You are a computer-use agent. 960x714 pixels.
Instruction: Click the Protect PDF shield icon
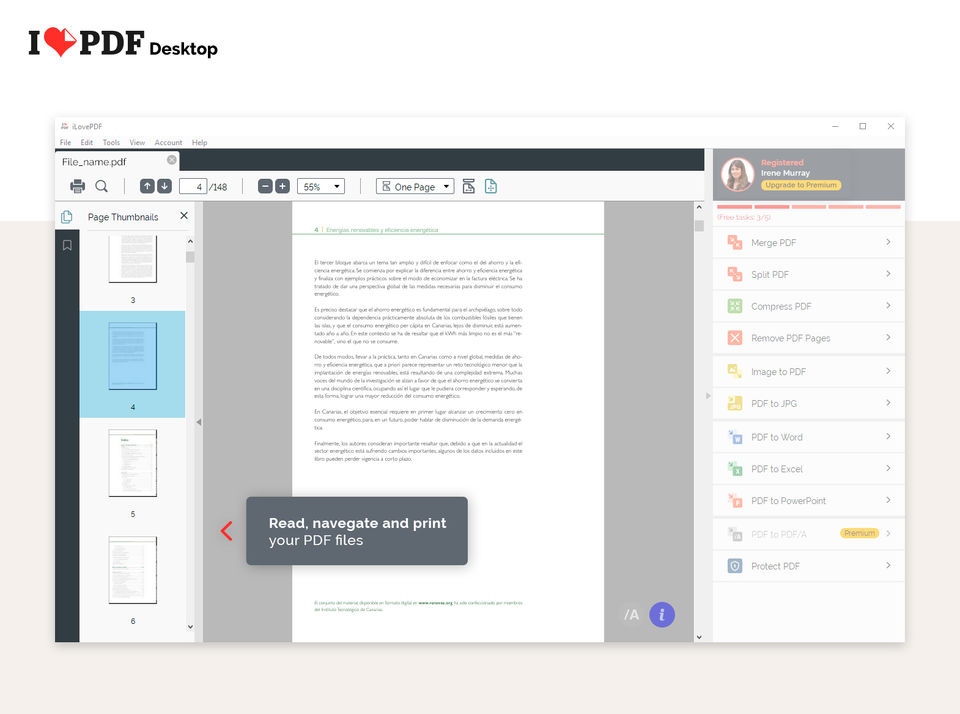(x=735, y=566)
